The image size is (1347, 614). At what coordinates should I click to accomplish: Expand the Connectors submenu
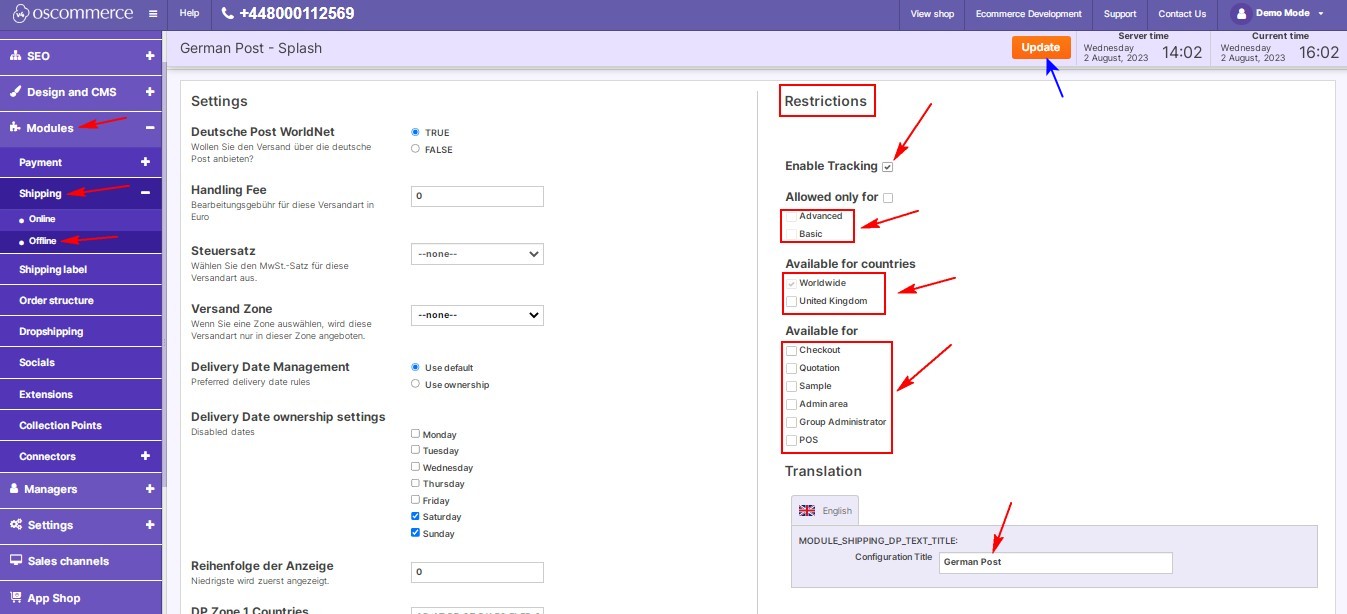pyautogui.click(x=145, y=456)
